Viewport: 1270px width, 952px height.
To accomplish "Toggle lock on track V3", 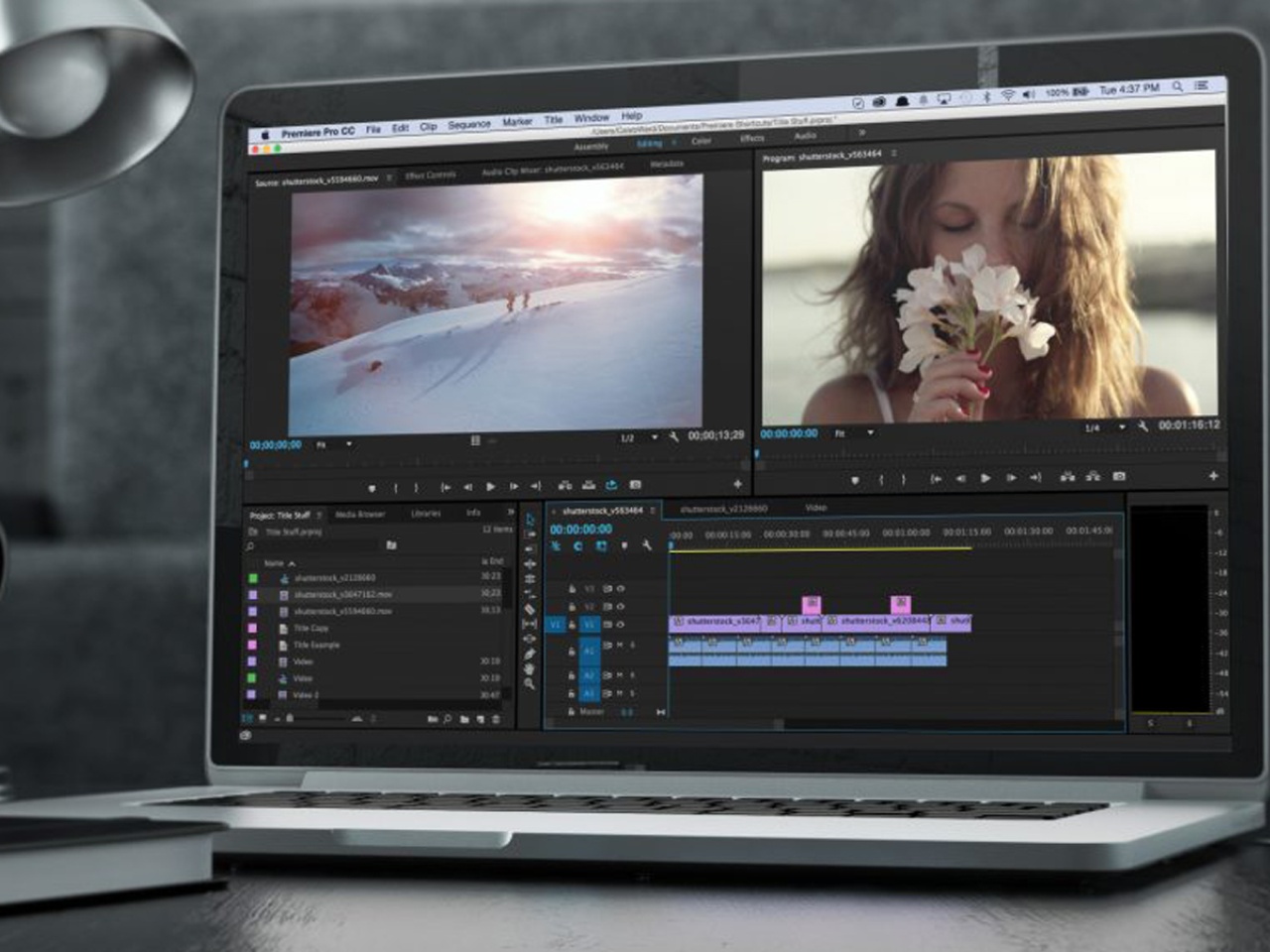I will pyautogui.click(x=571, y=589).
